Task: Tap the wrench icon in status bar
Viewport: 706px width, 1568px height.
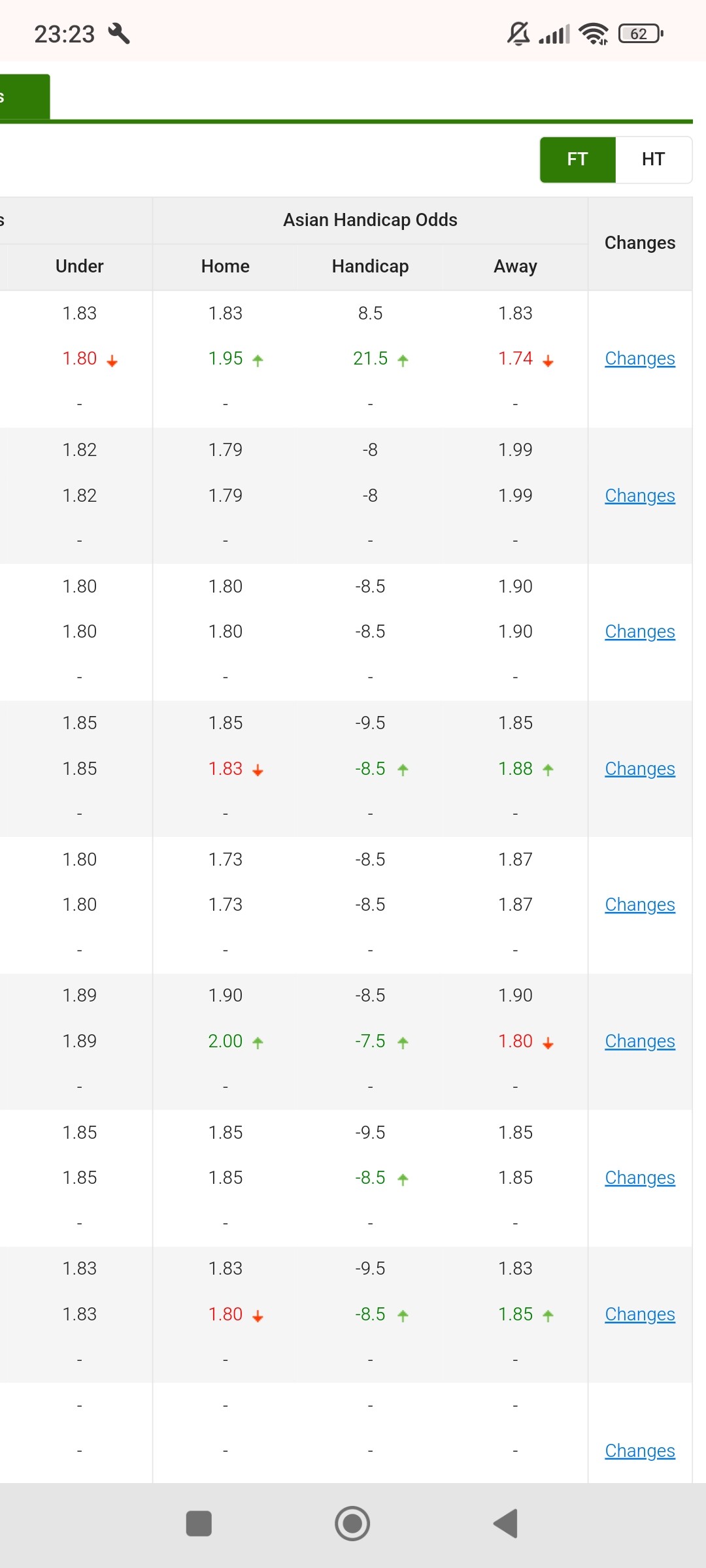Action: click(119, 33)
